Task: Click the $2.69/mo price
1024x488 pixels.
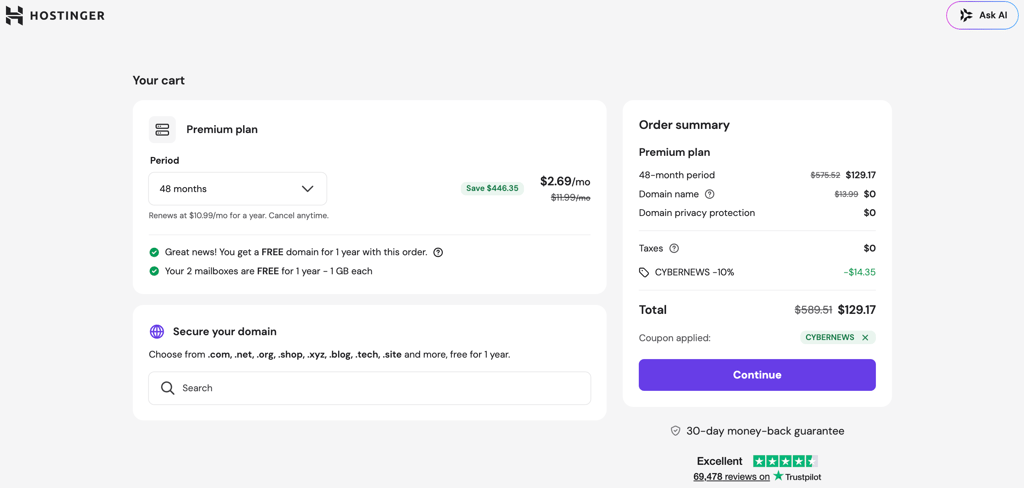Action: click(x=565, y=181)
